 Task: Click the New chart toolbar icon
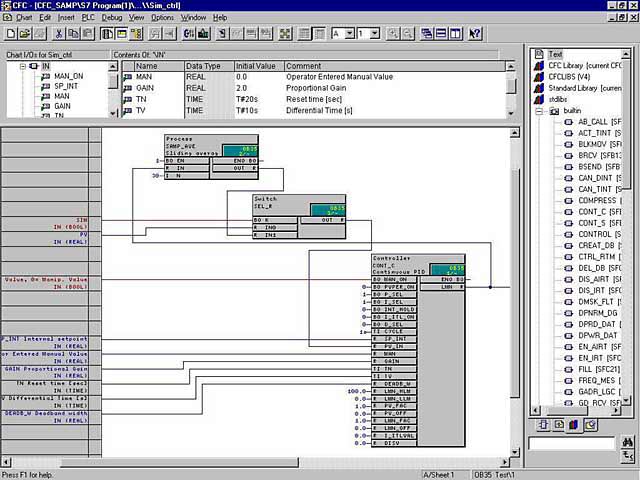point(8,33)
